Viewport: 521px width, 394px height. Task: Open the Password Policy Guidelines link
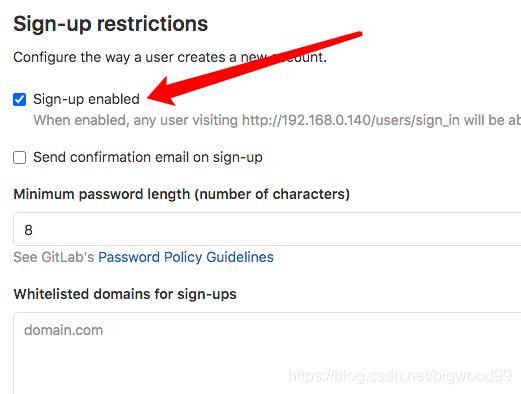186,257
